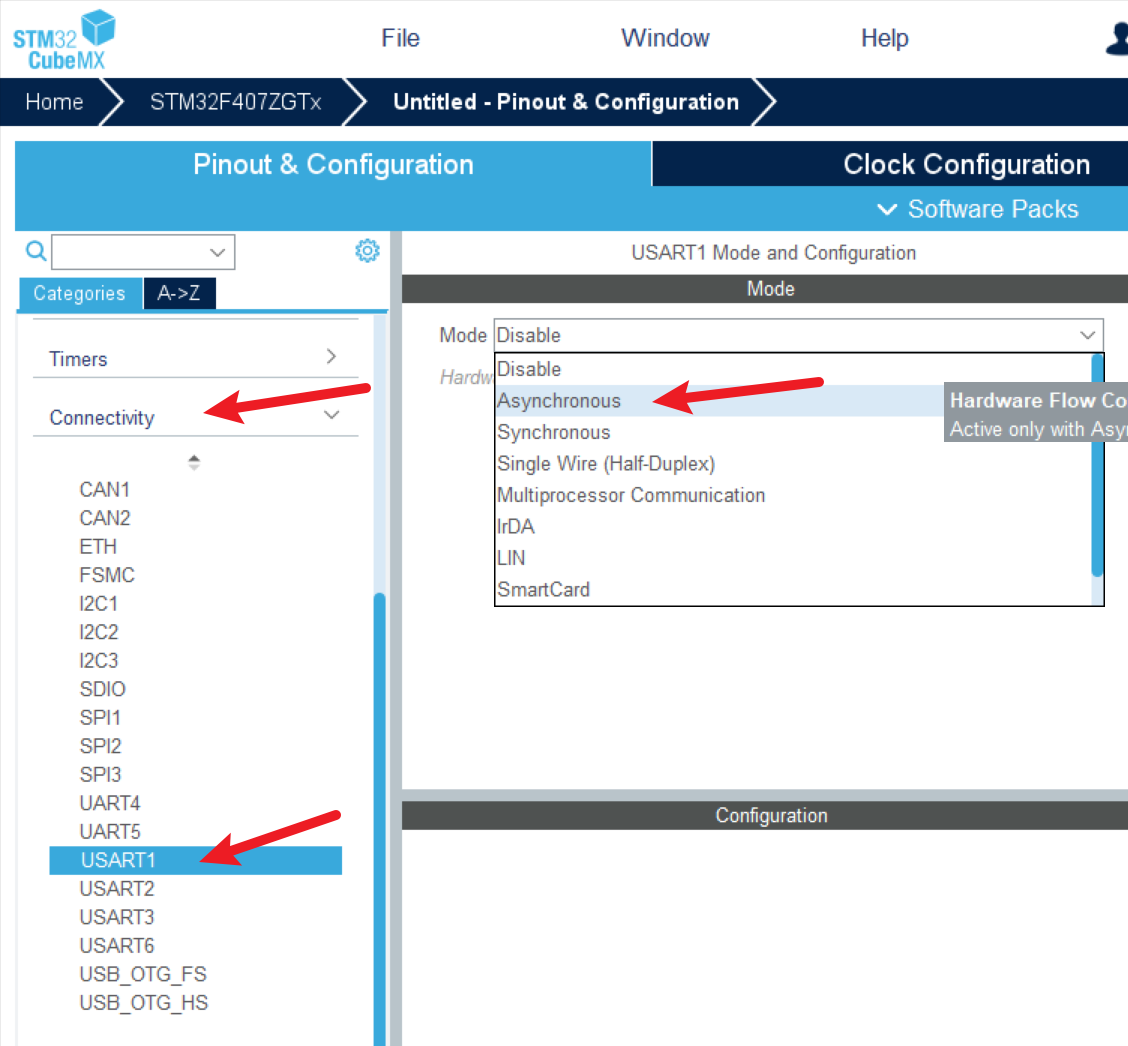Select the A->Z tab
The width and height of the screenshot is (1128, 1046).
179,294
